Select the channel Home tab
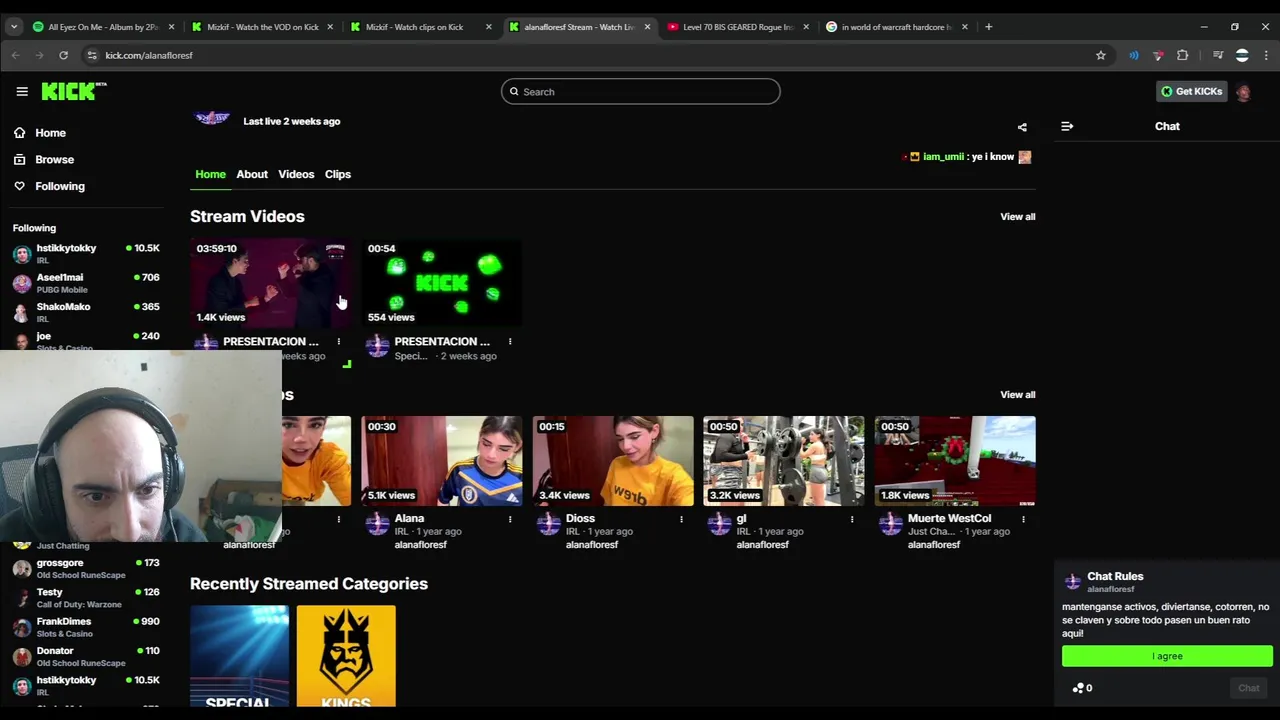This screenshot has width=1280, height=720. click(x=210, y=174)
